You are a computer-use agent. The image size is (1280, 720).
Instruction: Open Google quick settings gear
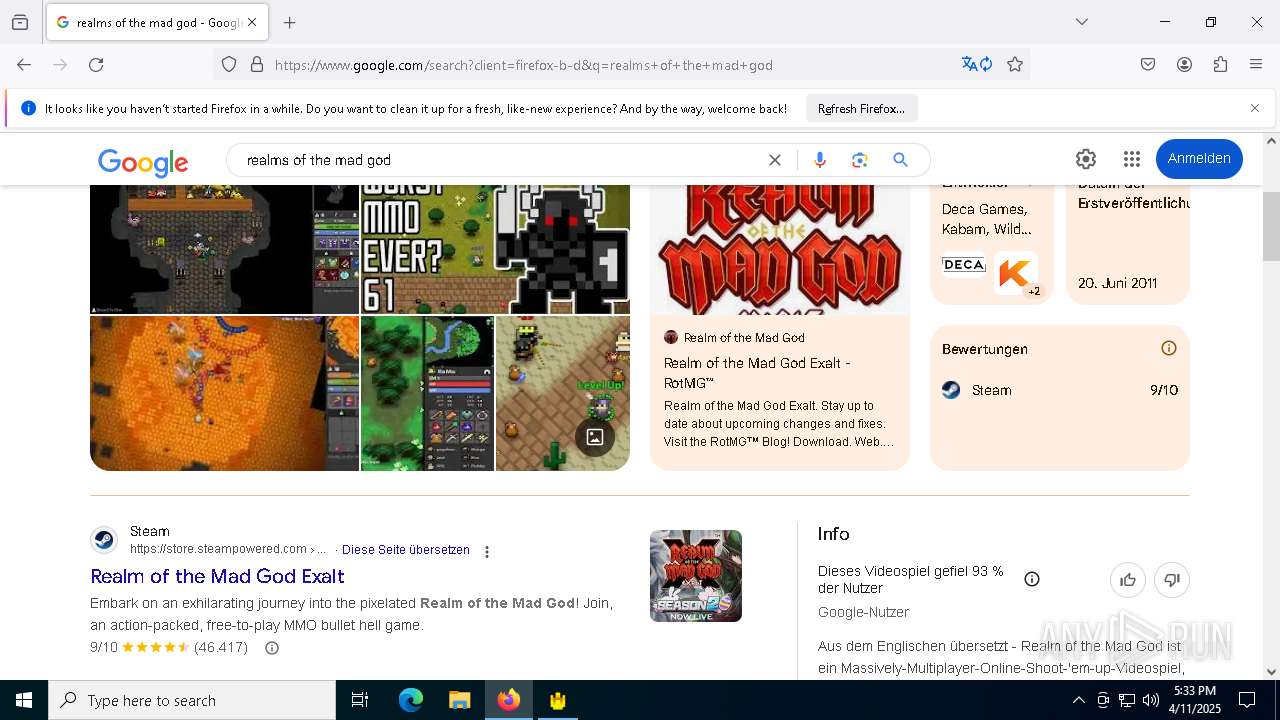1086,159
